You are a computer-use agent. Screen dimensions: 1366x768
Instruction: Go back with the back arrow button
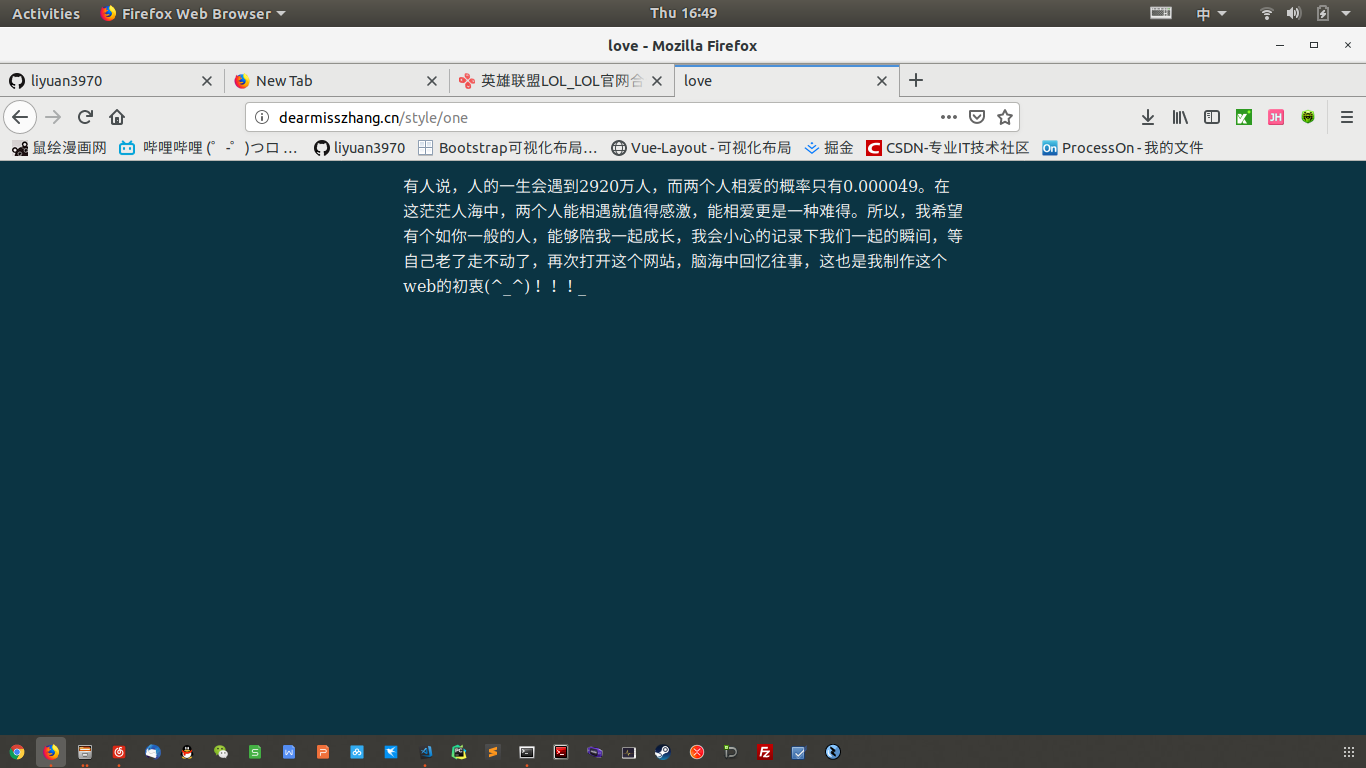20,117
